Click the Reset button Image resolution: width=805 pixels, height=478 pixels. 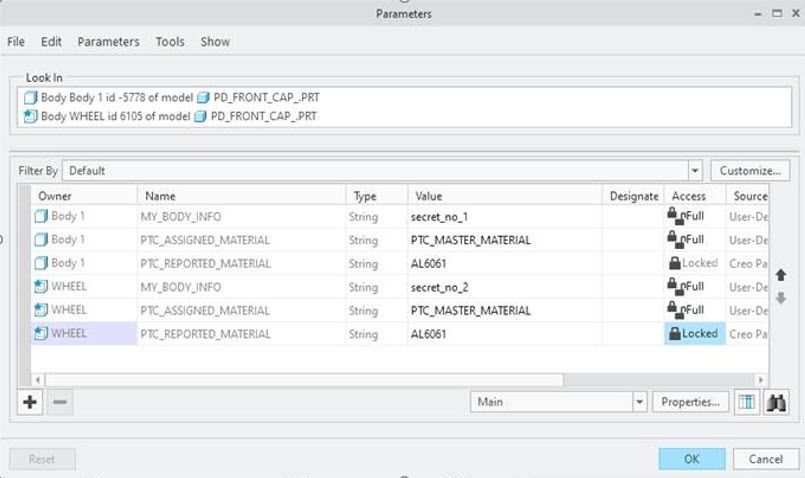pyautogui.click(x=42, y=459)
